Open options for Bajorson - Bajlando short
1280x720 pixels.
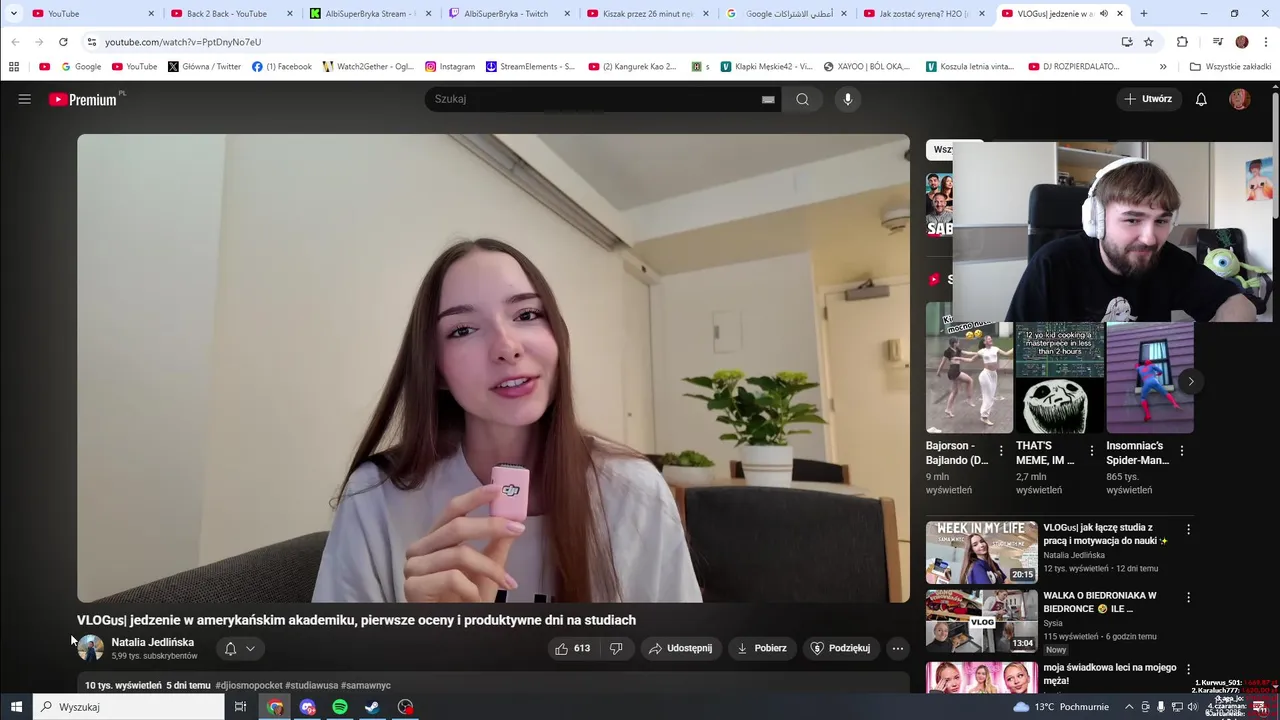coord(1001,451)
